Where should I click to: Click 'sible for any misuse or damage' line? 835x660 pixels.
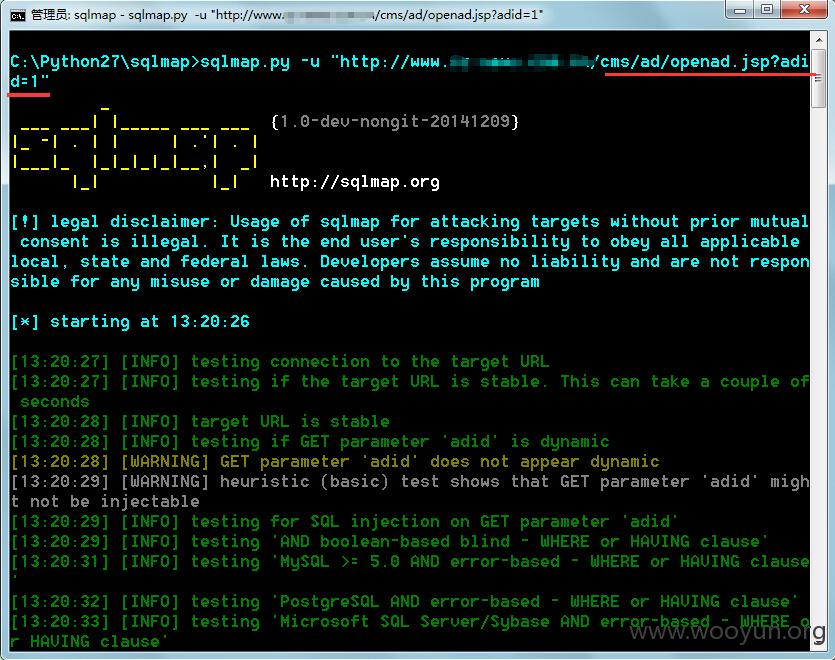(275, 282)
